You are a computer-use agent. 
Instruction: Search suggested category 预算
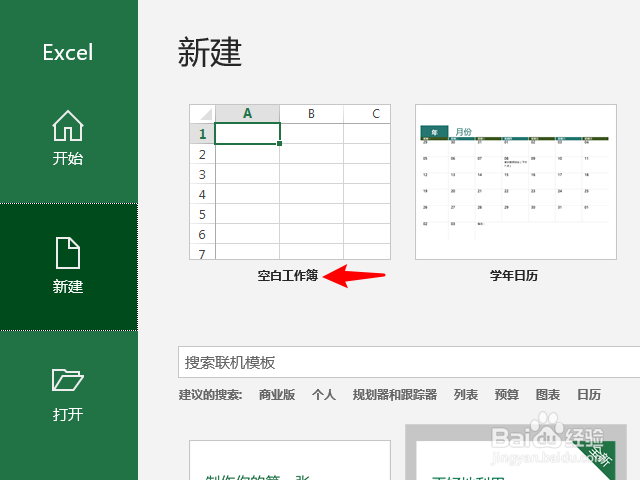click(507, 395)
